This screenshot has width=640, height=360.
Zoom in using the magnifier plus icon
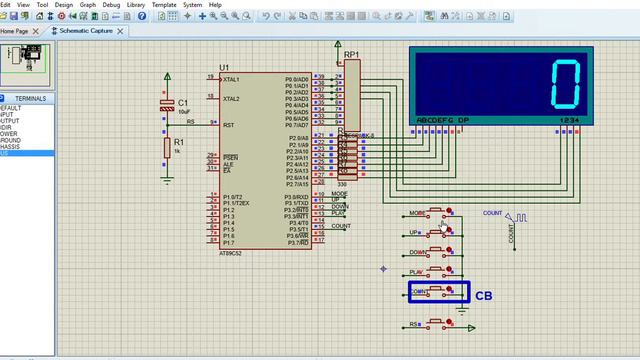[x=213, y=16]
